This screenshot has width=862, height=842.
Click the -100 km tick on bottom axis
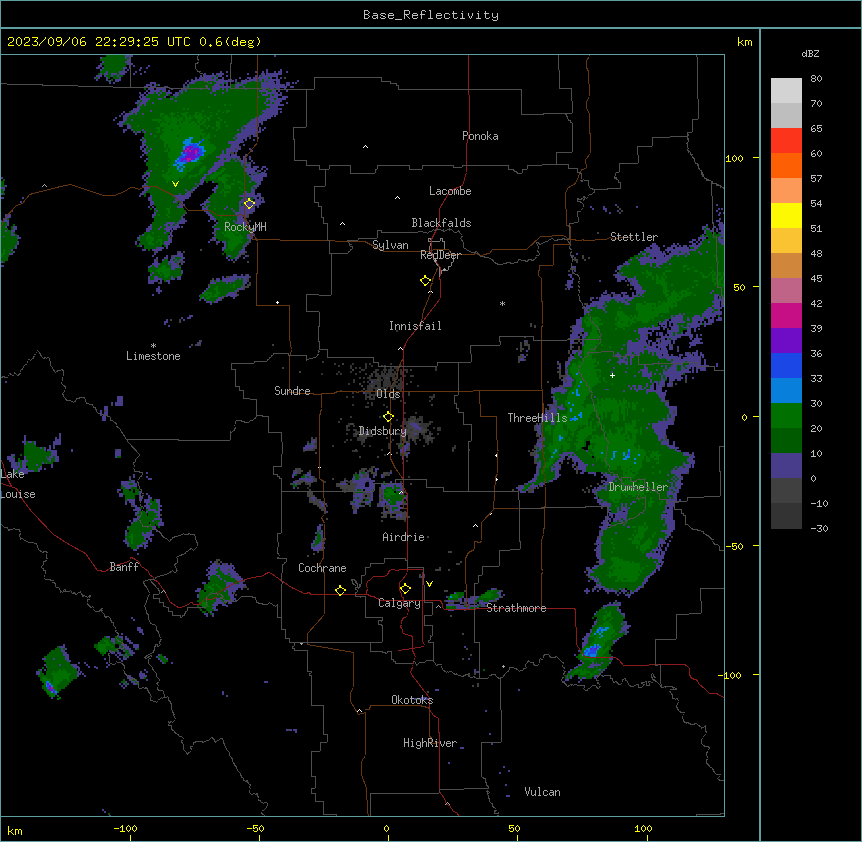coord(125,828)
